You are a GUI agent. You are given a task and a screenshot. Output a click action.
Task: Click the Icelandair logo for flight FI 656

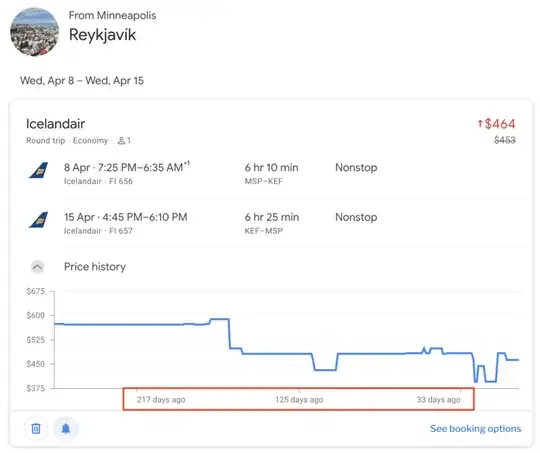tap(39, 170)
